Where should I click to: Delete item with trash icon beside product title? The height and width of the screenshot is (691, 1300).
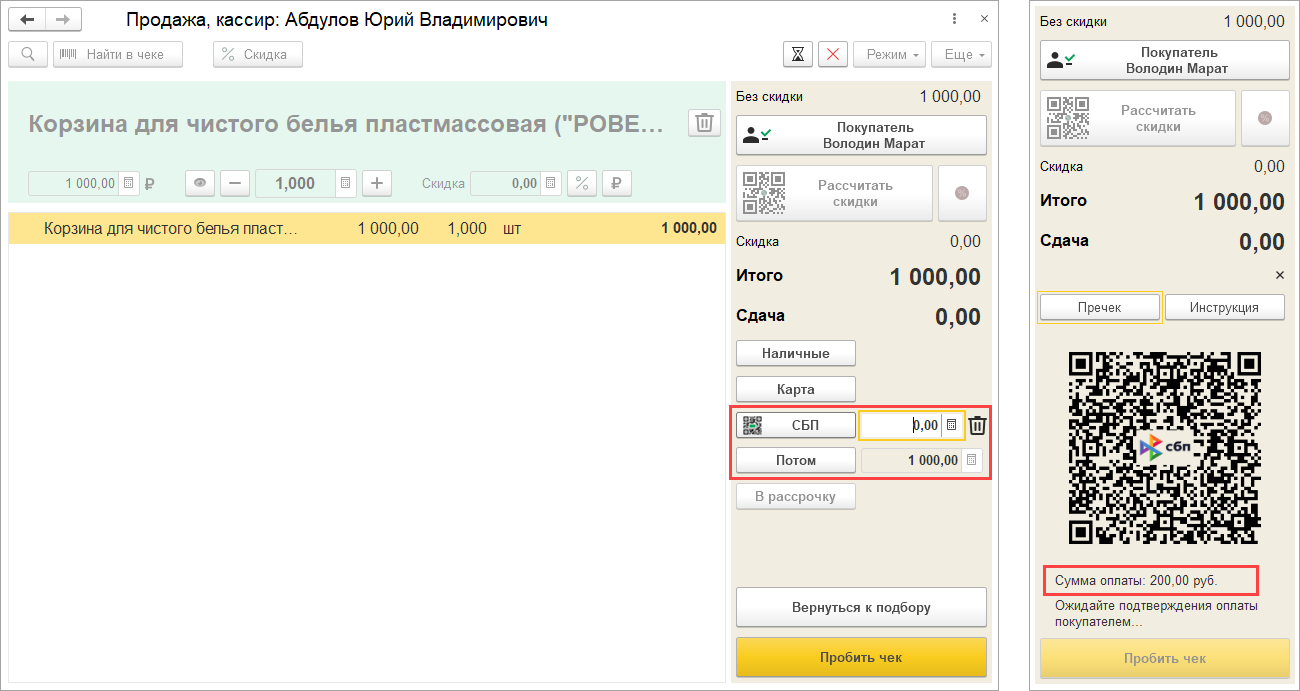tap(704, 123)
